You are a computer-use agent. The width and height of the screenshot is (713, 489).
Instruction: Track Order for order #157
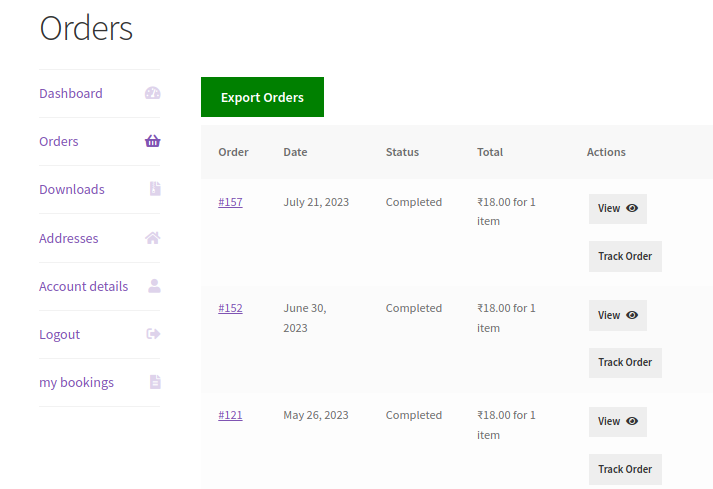625,256
